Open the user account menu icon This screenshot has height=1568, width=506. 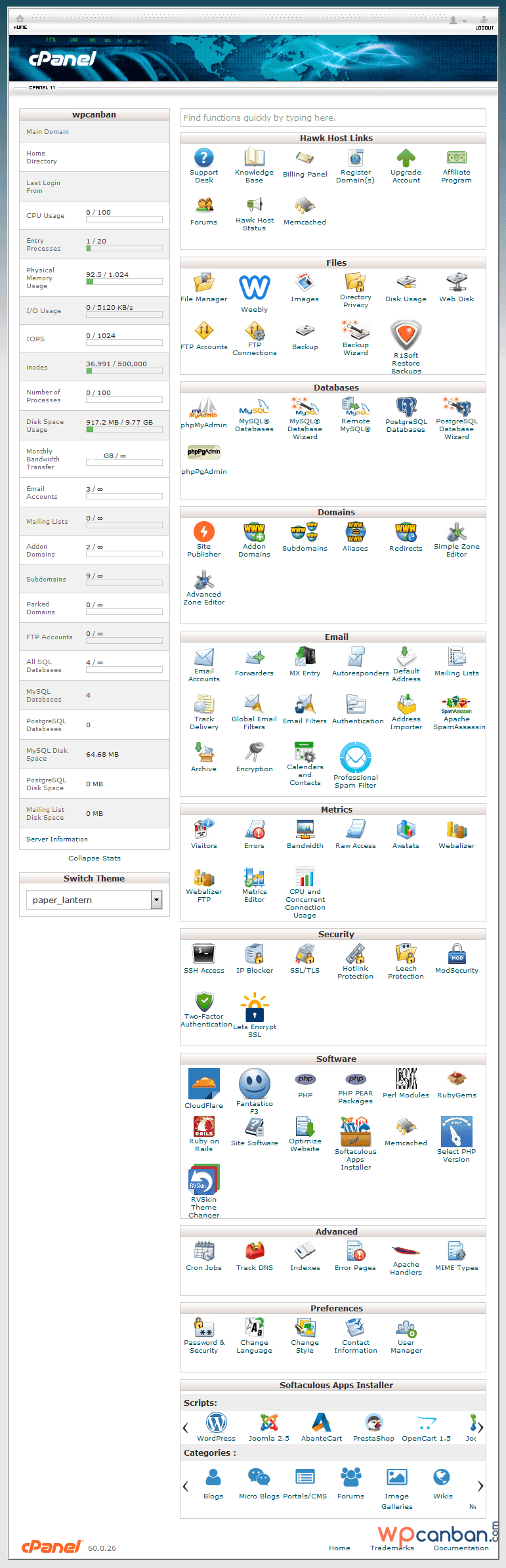point(457,21)
